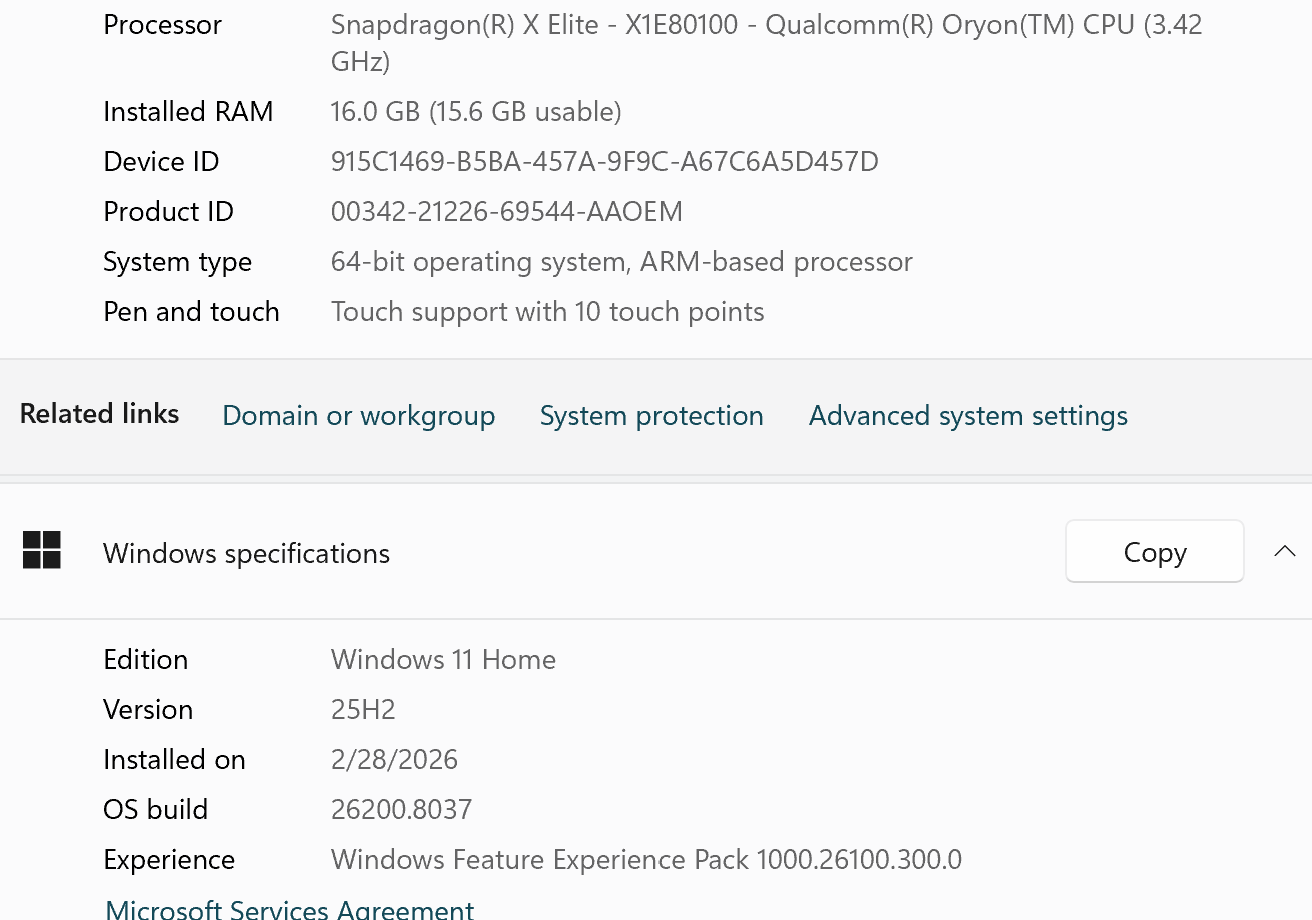1312x920 pixels.
Task: Open the Microsoft Services Agreement
Action: click(289, 908)
